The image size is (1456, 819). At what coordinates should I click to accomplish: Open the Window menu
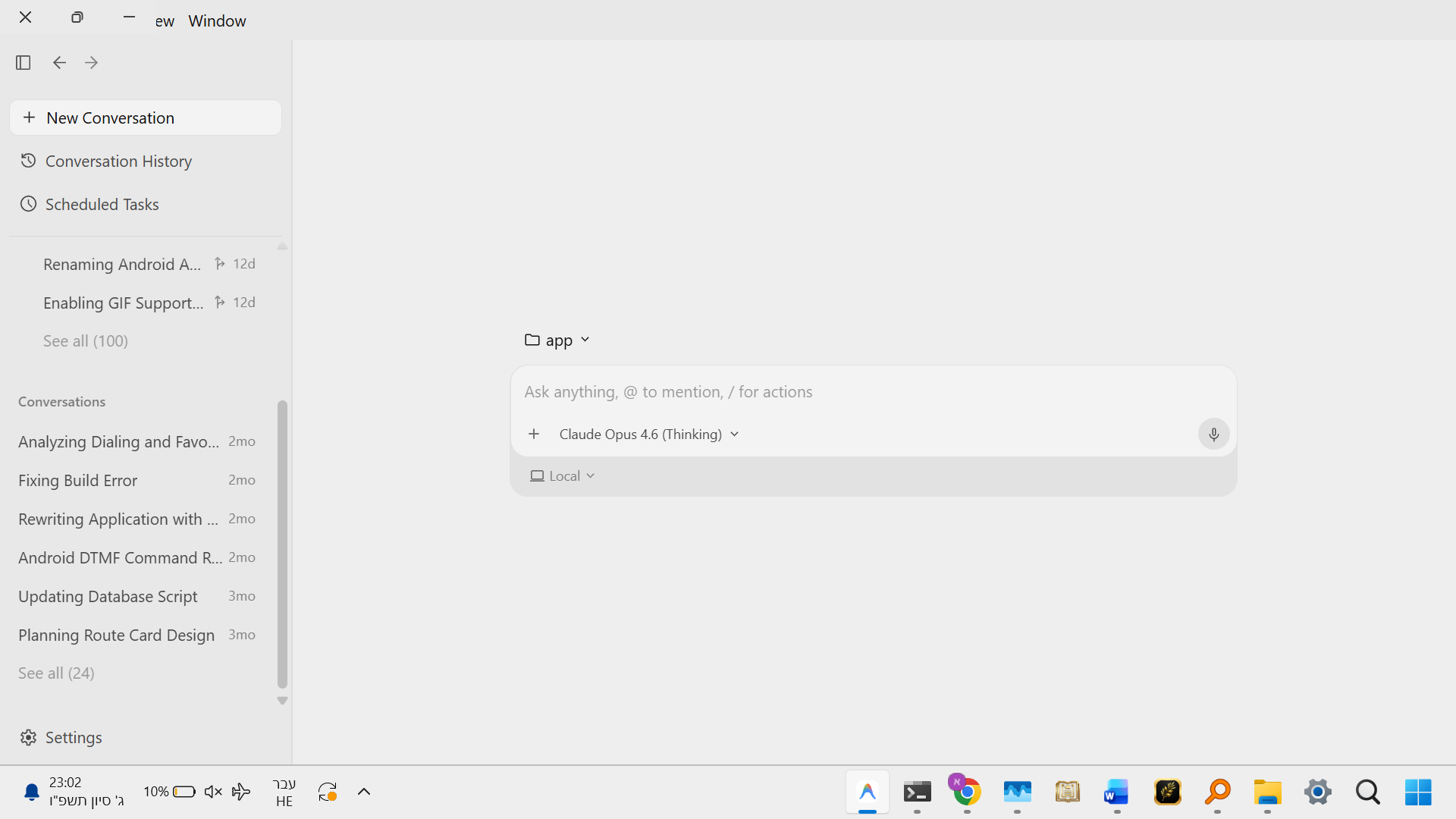pos(217,20)
